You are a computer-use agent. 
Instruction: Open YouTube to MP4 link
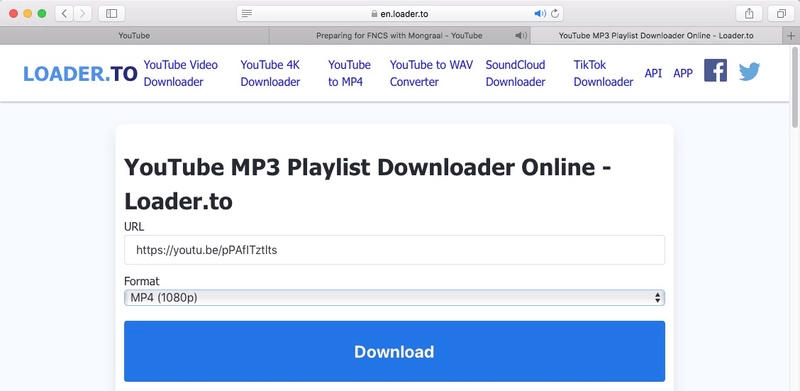(349, 73)
